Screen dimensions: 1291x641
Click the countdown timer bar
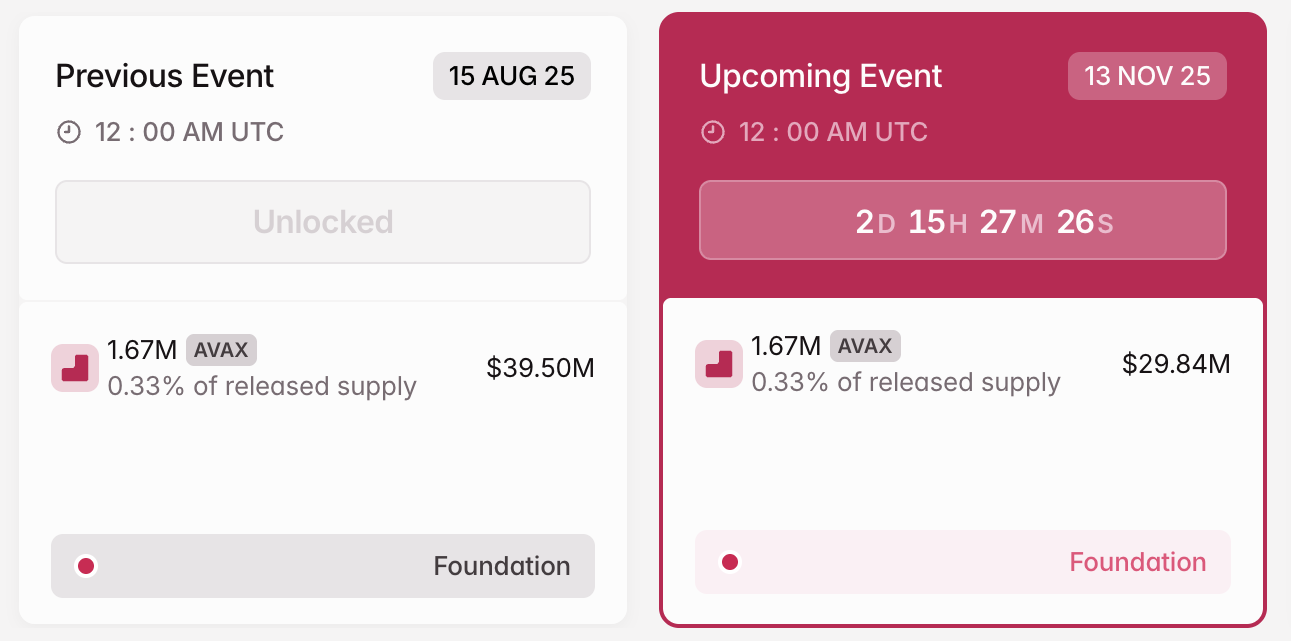(x=963, y=220)
